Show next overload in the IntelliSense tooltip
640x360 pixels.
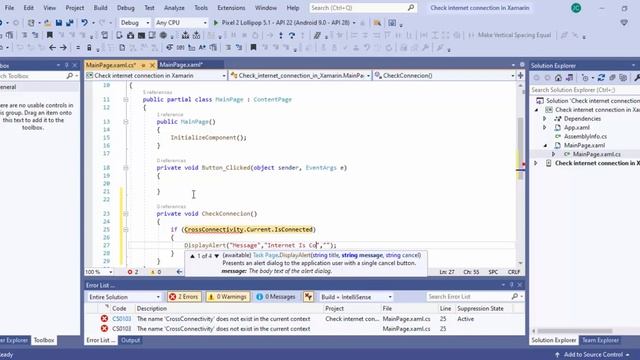216,256
